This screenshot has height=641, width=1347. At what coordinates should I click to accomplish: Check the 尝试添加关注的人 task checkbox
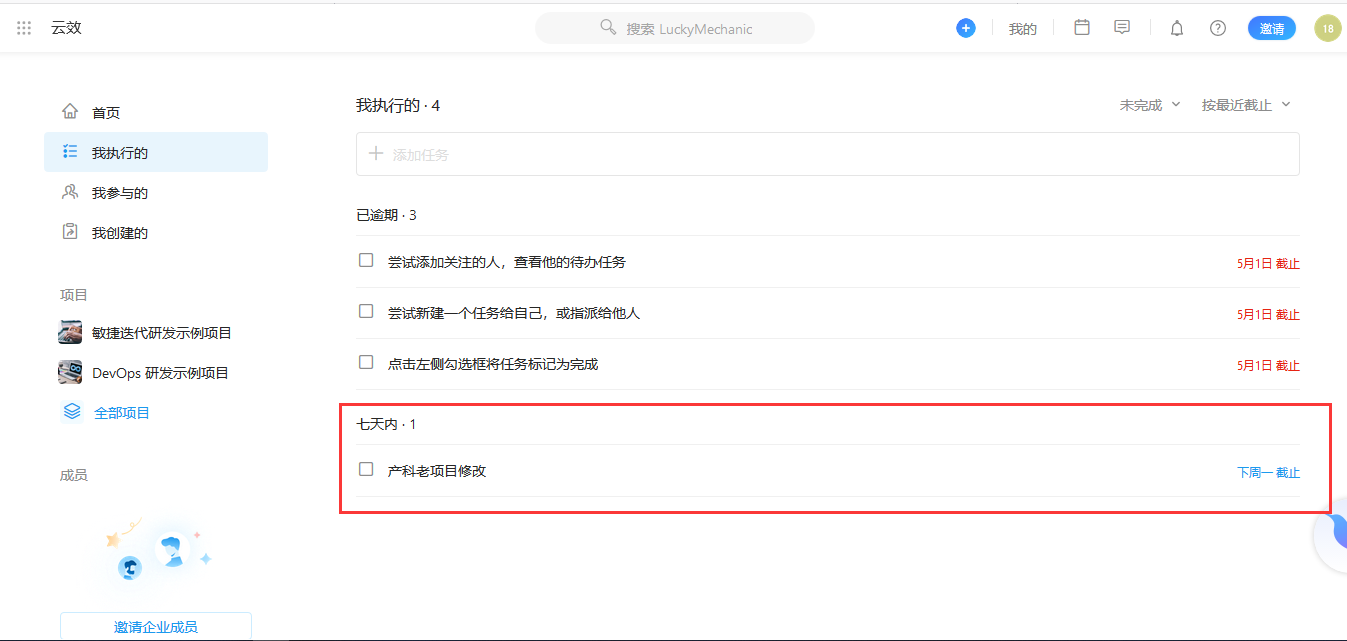tap(366, 259)
